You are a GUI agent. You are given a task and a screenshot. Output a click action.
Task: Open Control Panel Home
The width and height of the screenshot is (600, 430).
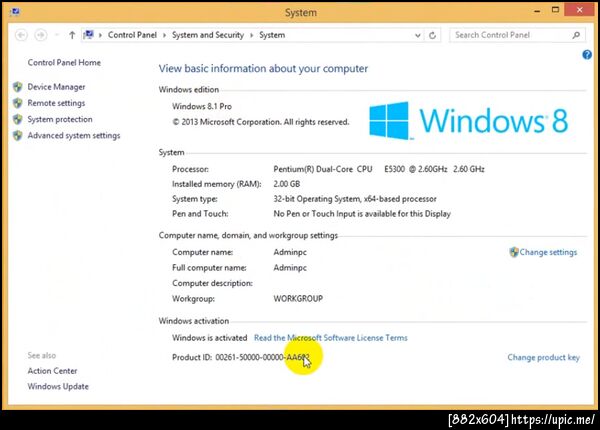point(64,63)
